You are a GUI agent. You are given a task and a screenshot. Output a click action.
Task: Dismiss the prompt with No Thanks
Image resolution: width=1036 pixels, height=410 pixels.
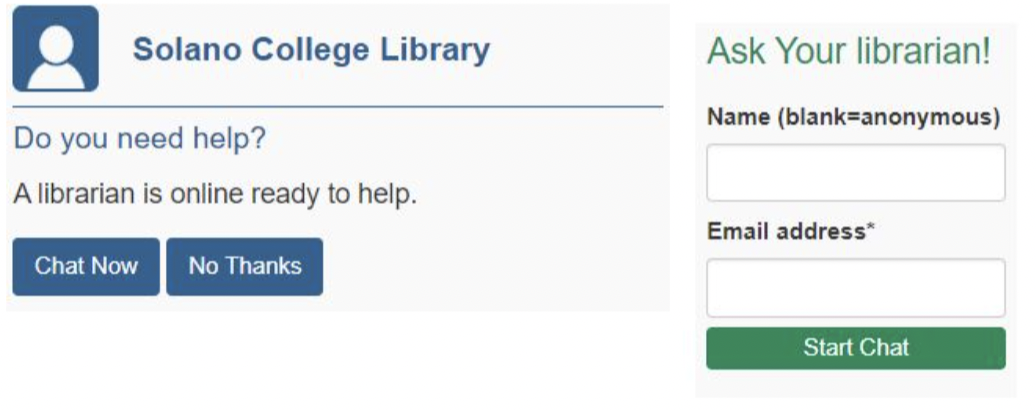244,266
